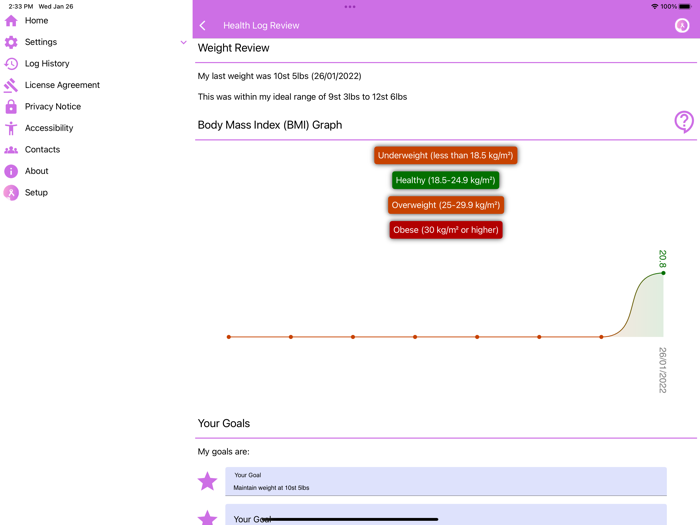Click the three-dot multitasking indicator at top
700x525 pixels.
[x=350, y=7]
